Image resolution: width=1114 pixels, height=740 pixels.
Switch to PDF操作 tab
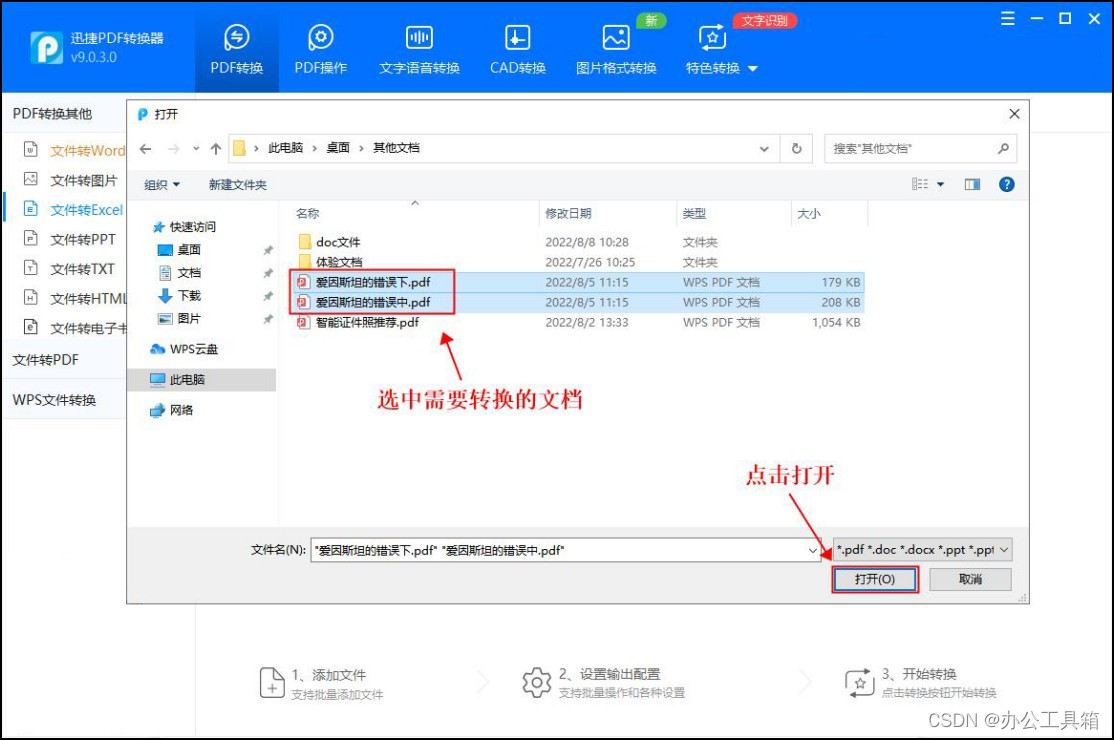pyautogui.click(x=320, y=49)
